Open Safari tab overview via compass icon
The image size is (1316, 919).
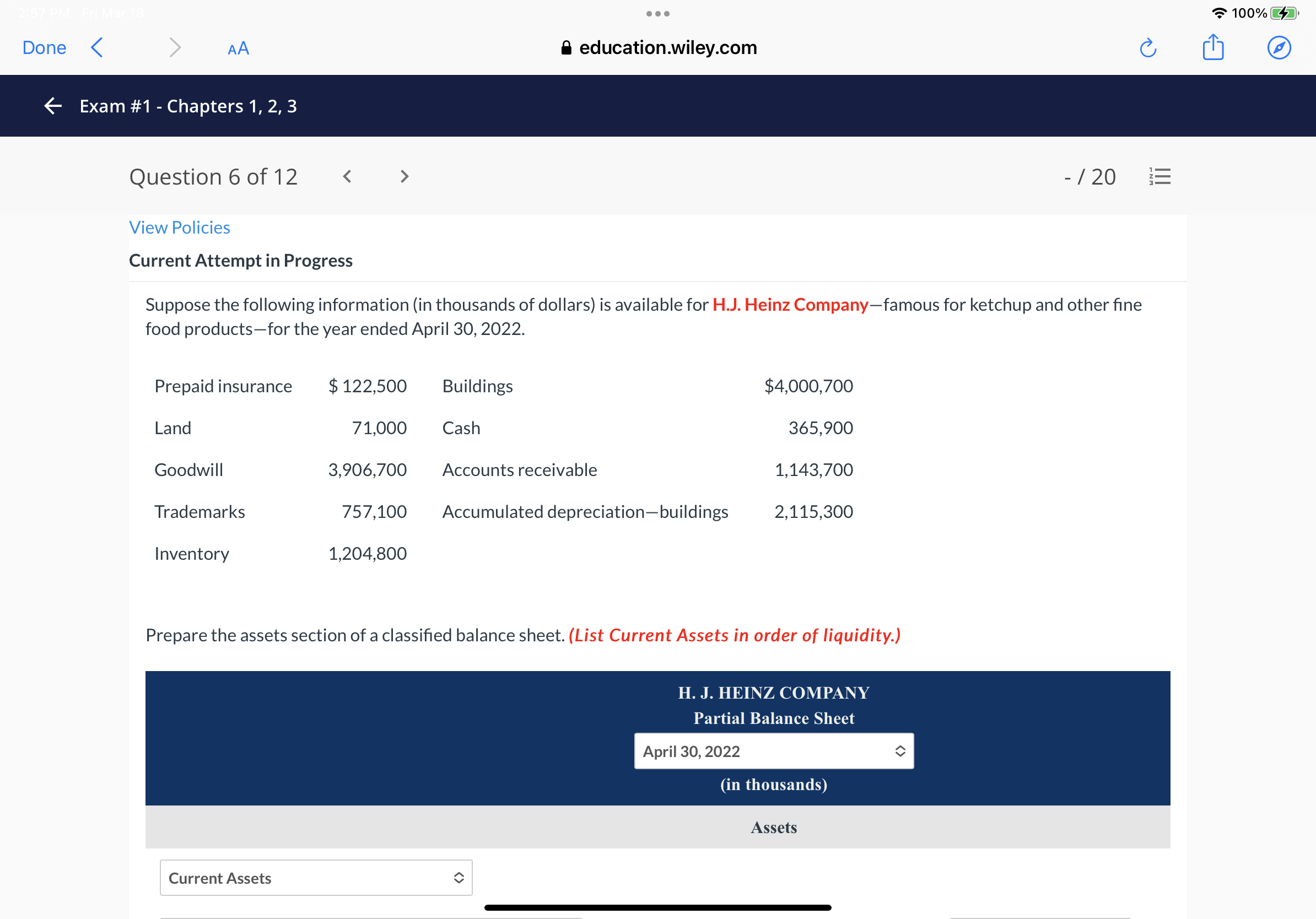(x=1280, y=48)
